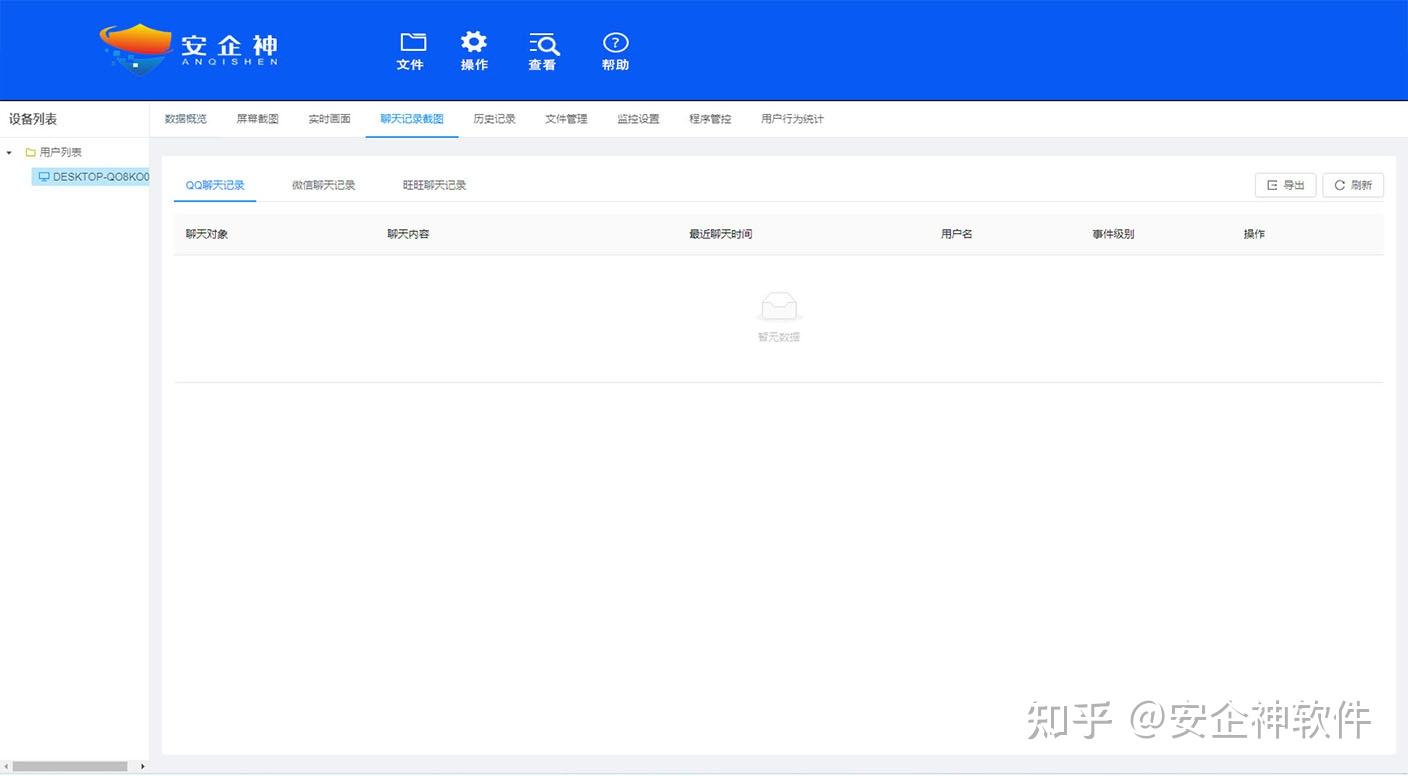The width and height of the screenshot is (1408, 776).
Task: Click the 操作 column header in table
Action: 1254,234
